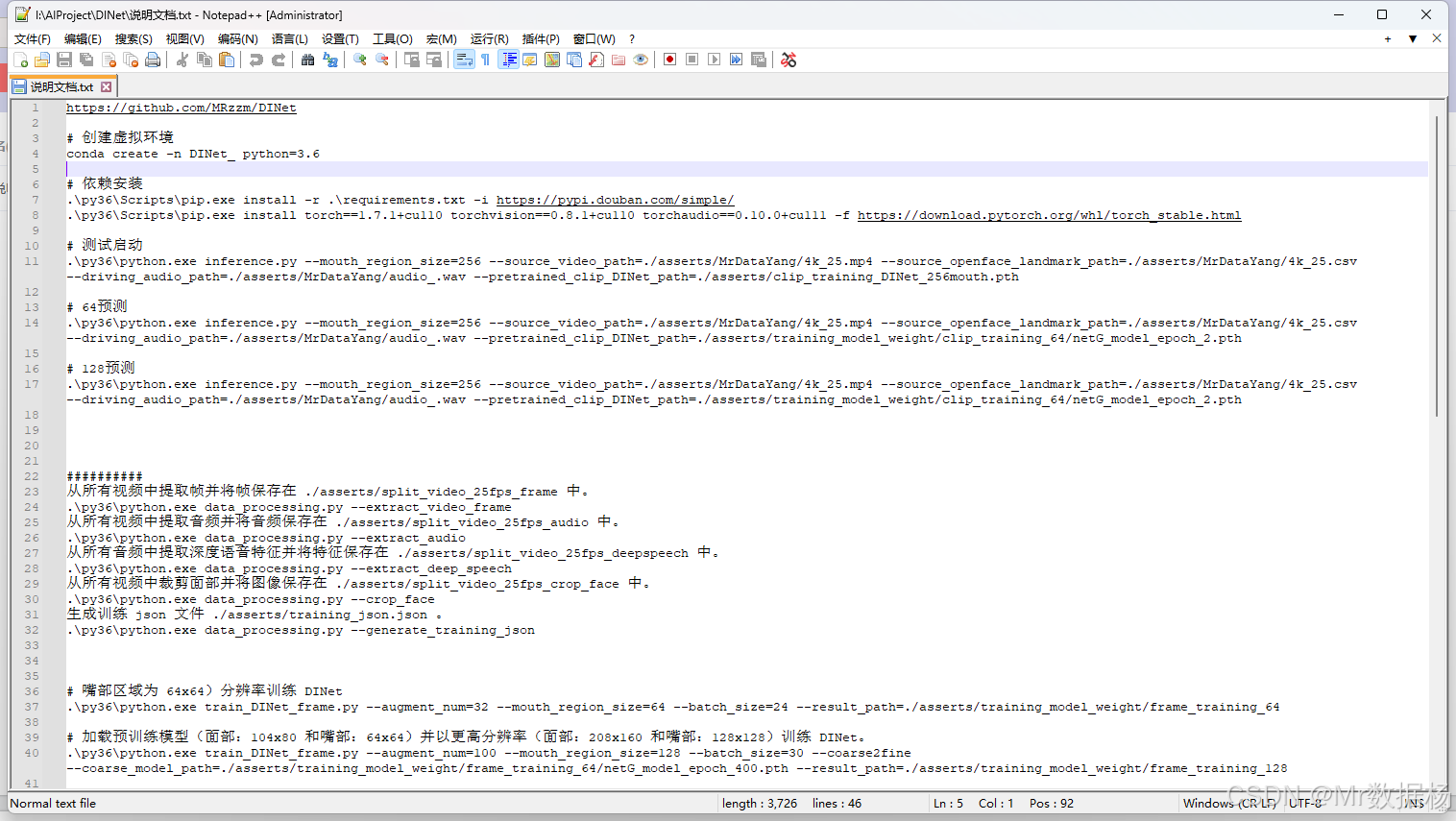Click the plus button beside the menu bar
Viewport: 1456px width, 821px height.
tap(1388, 38)
